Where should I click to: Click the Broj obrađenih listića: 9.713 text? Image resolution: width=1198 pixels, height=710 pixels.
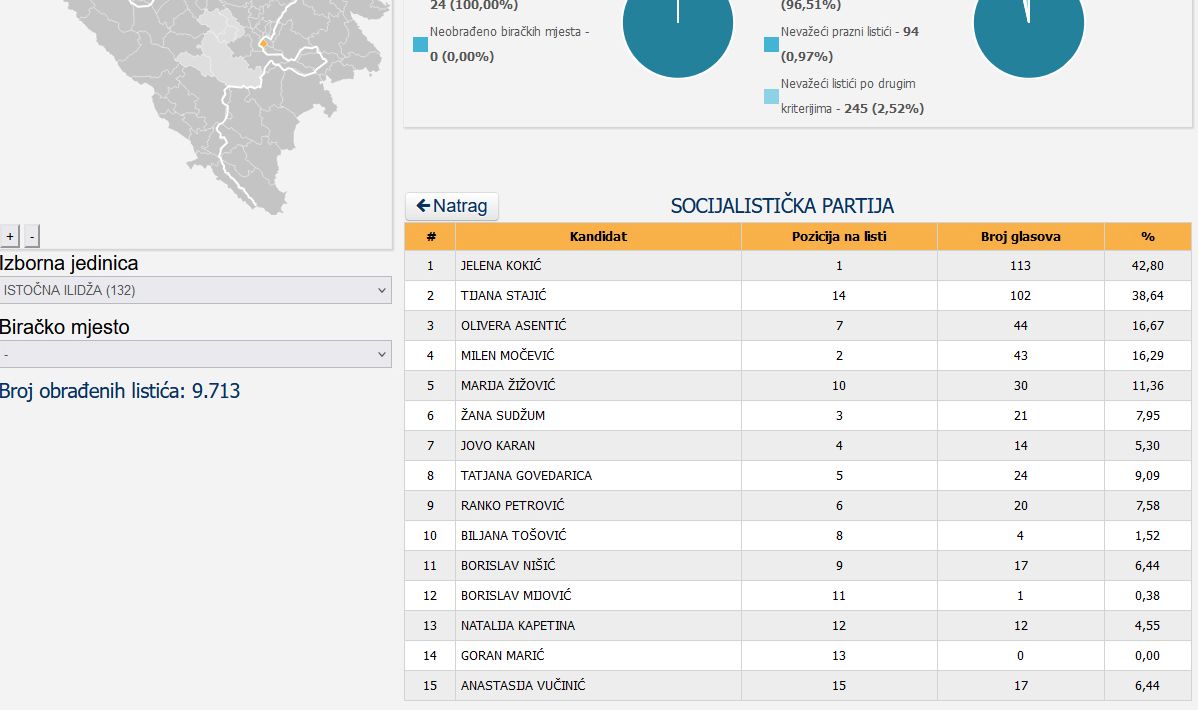pos(120,391)
